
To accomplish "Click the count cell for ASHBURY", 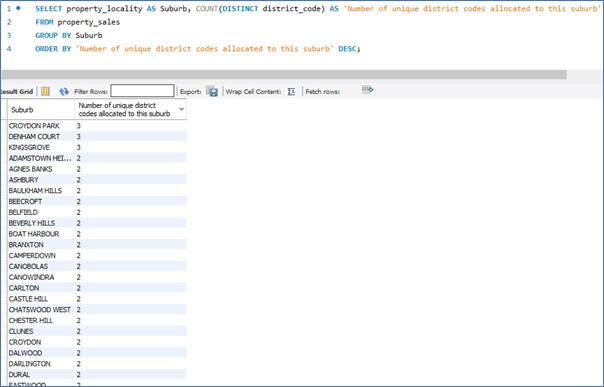I will (x=131, y=180).
